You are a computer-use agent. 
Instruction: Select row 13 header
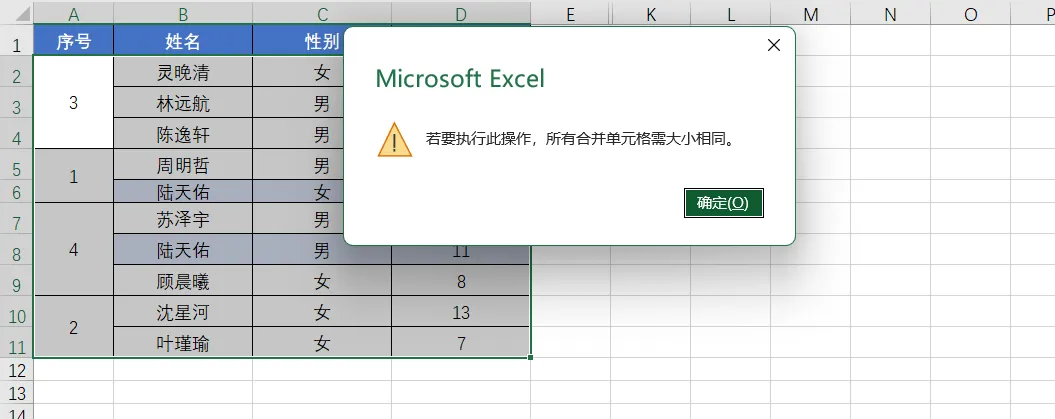(x=17, y=392)
